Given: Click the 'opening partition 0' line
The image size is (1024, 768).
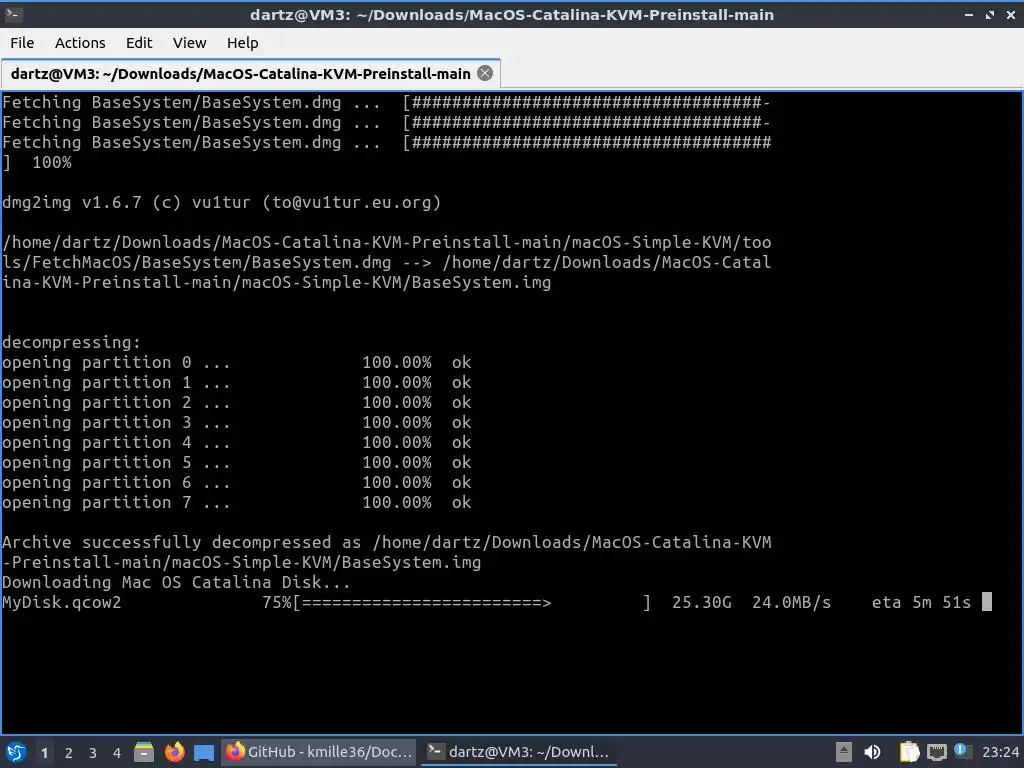Looking at the screenshot, I should click(x=236, y=362).
